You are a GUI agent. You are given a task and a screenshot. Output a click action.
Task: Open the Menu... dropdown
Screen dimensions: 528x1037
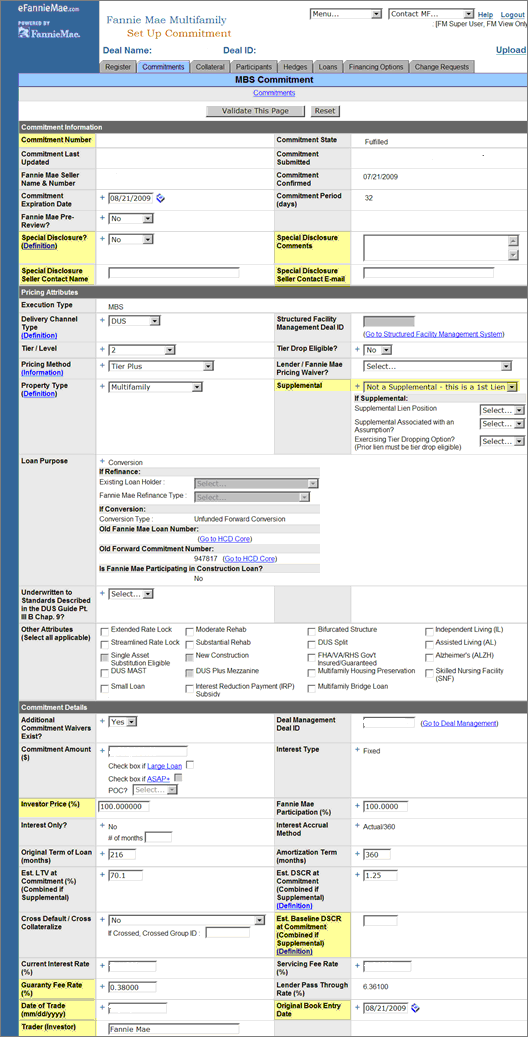point(346,14)
